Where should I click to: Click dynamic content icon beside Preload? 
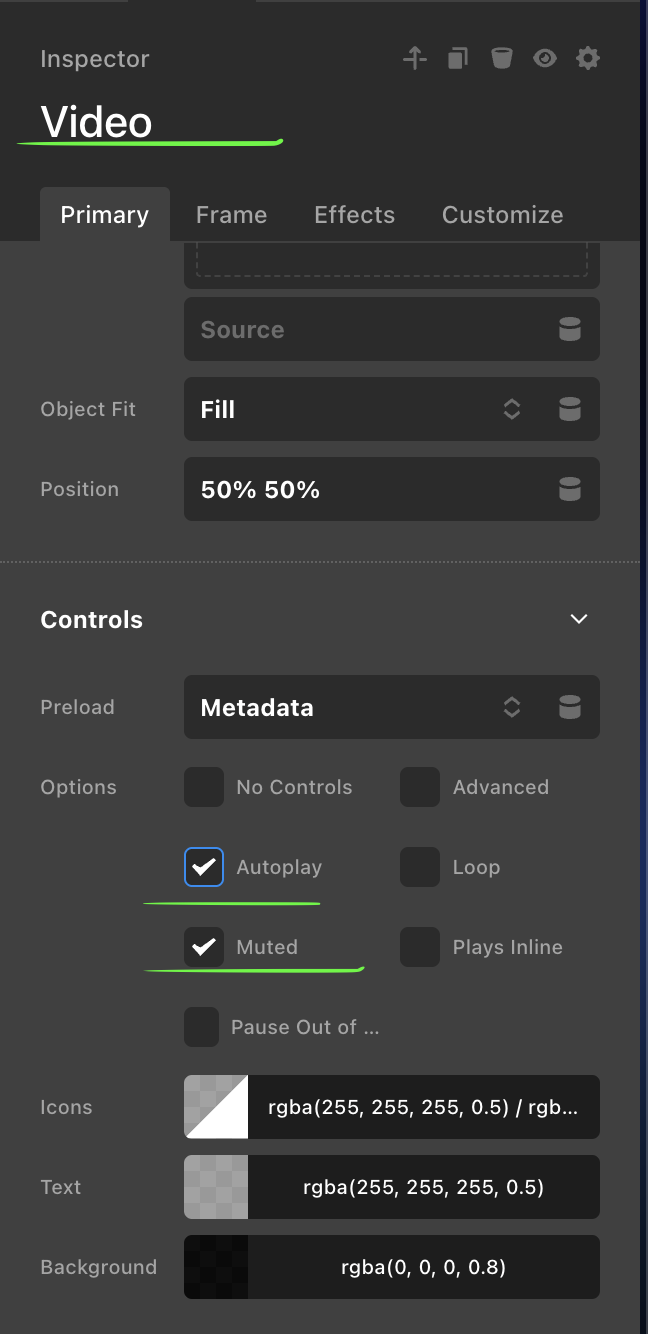570,707
